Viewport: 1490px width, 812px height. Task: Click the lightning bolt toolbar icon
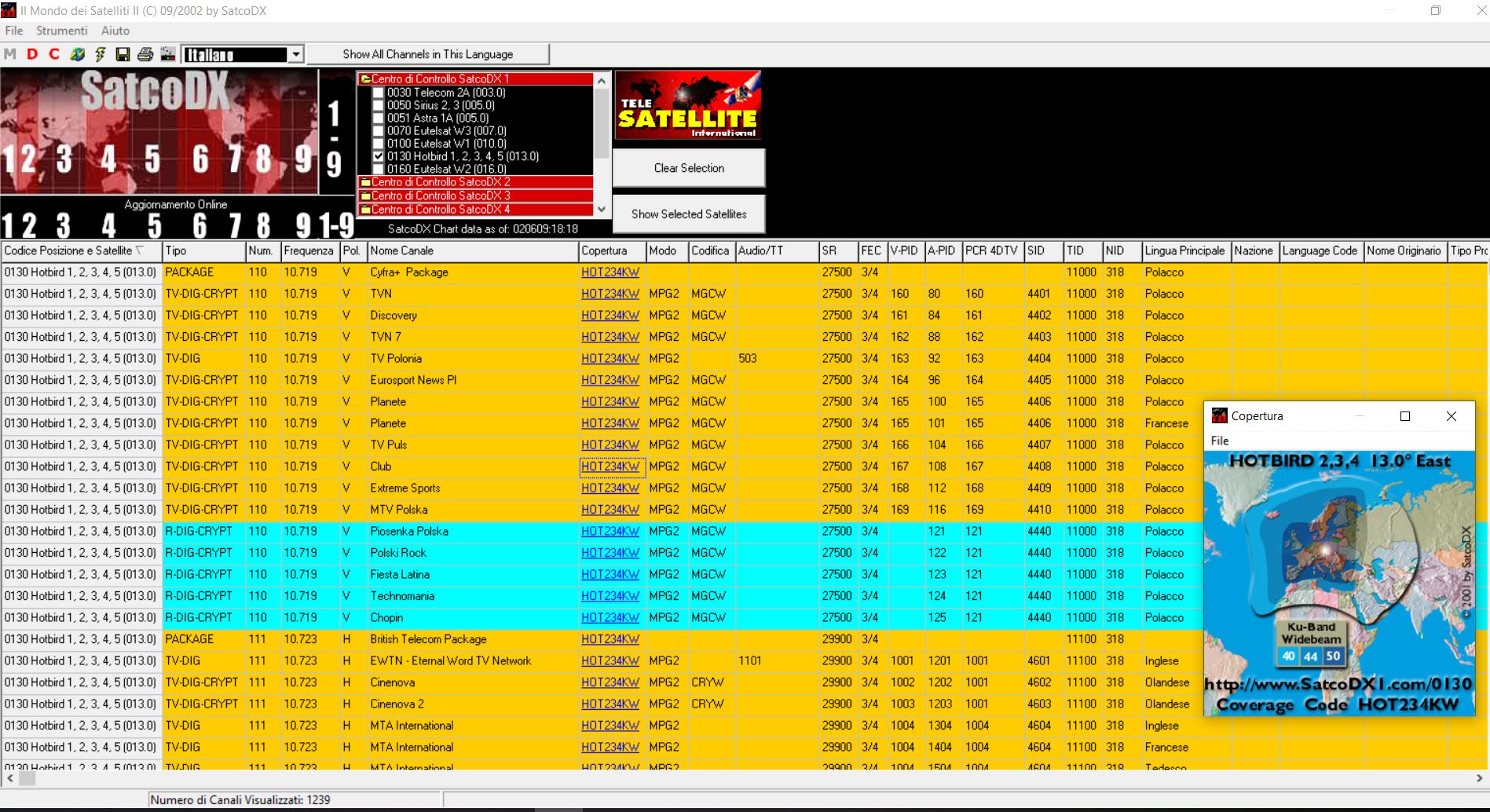(x=100, y=54)
